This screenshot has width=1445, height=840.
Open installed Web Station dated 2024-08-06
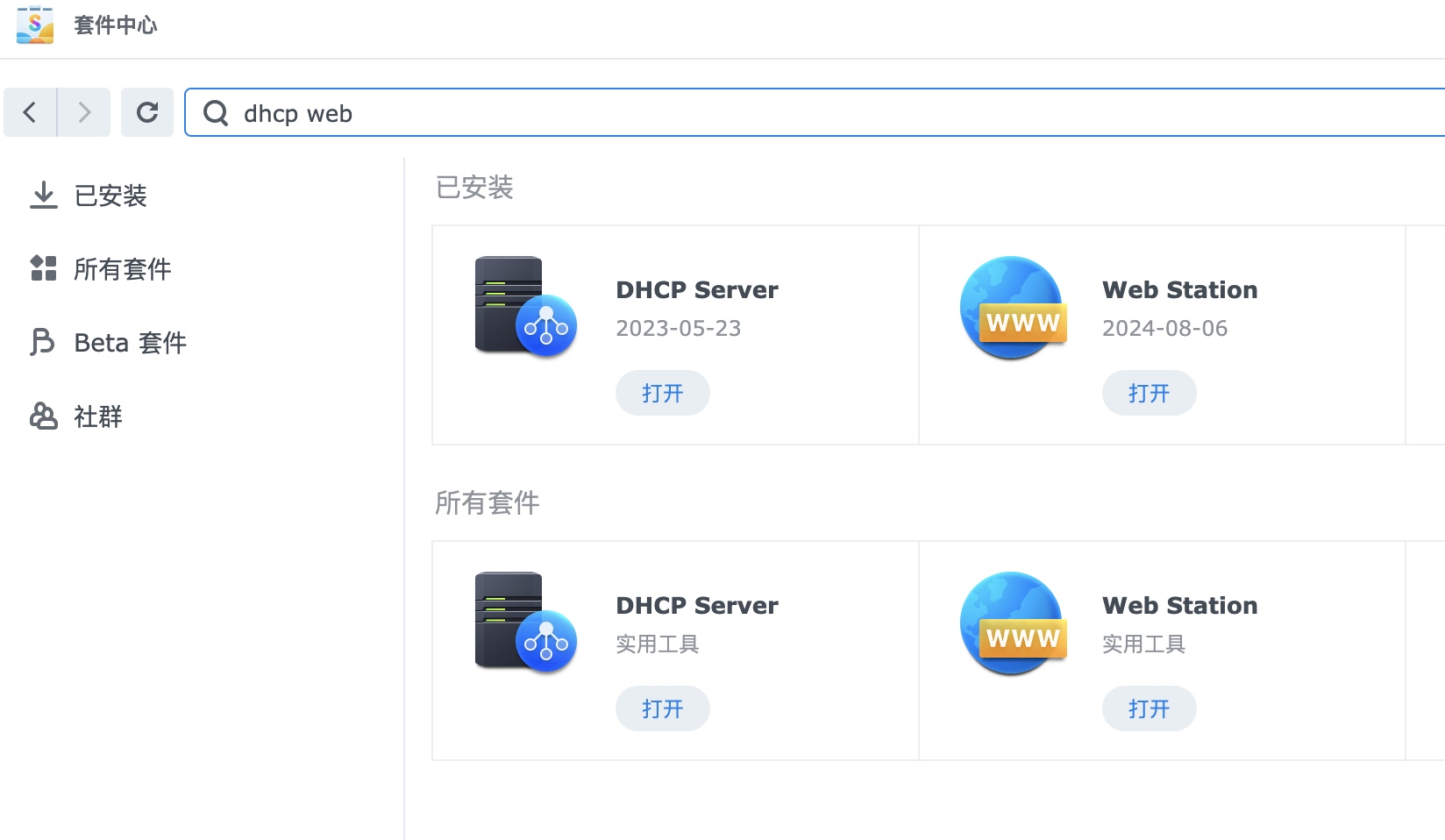click(x=1149, y=393)
